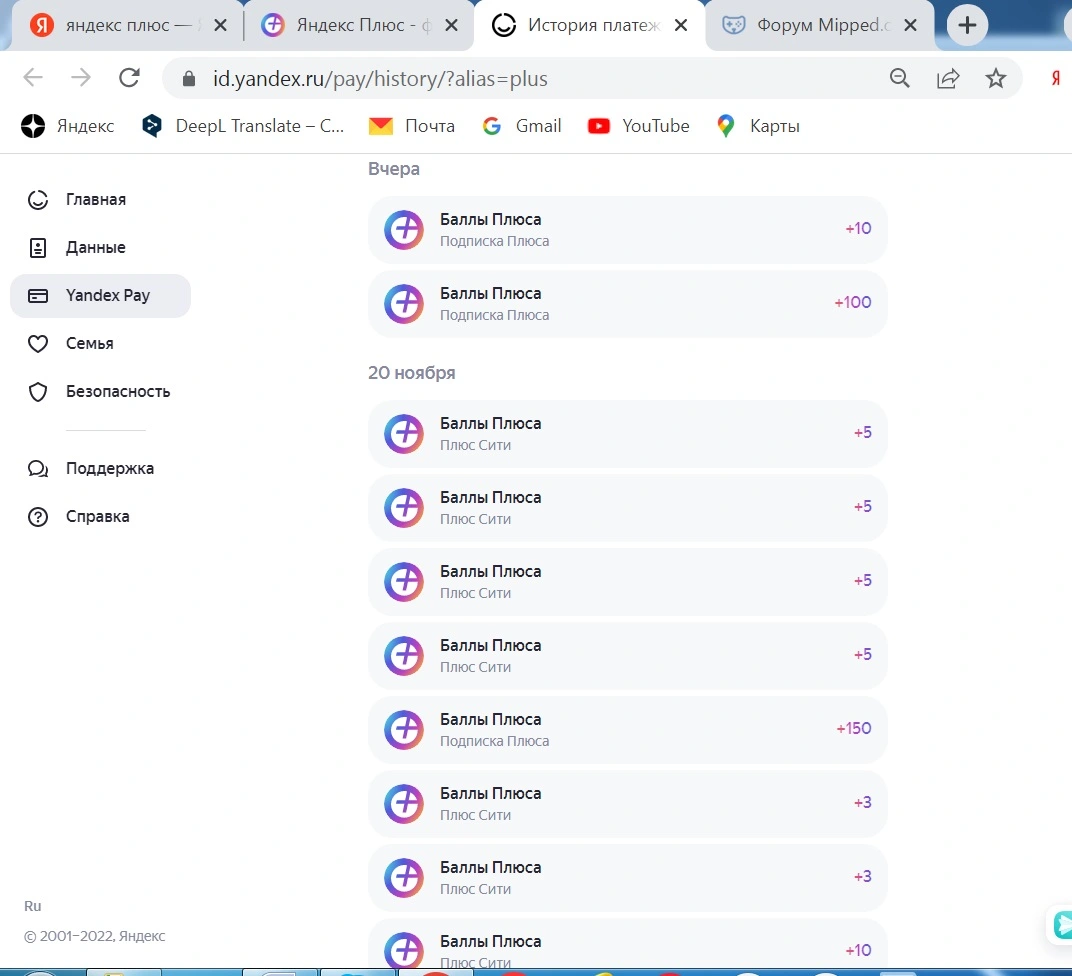Viewport: 1072px width, 976px height.
Task: Click the +100 points amount
Action: click(853, 302)
